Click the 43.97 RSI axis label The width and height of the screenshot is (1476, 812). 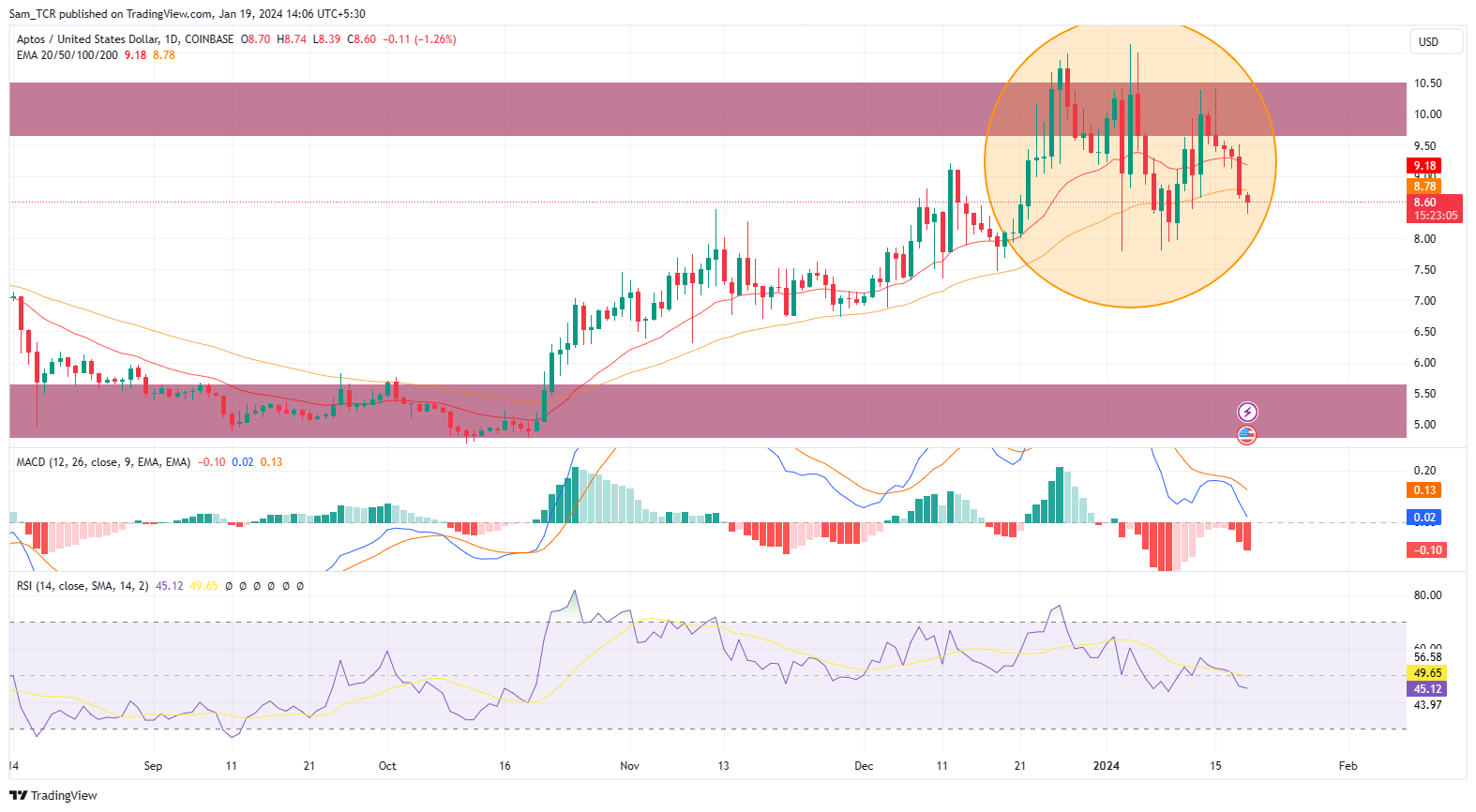[1428, 705]
